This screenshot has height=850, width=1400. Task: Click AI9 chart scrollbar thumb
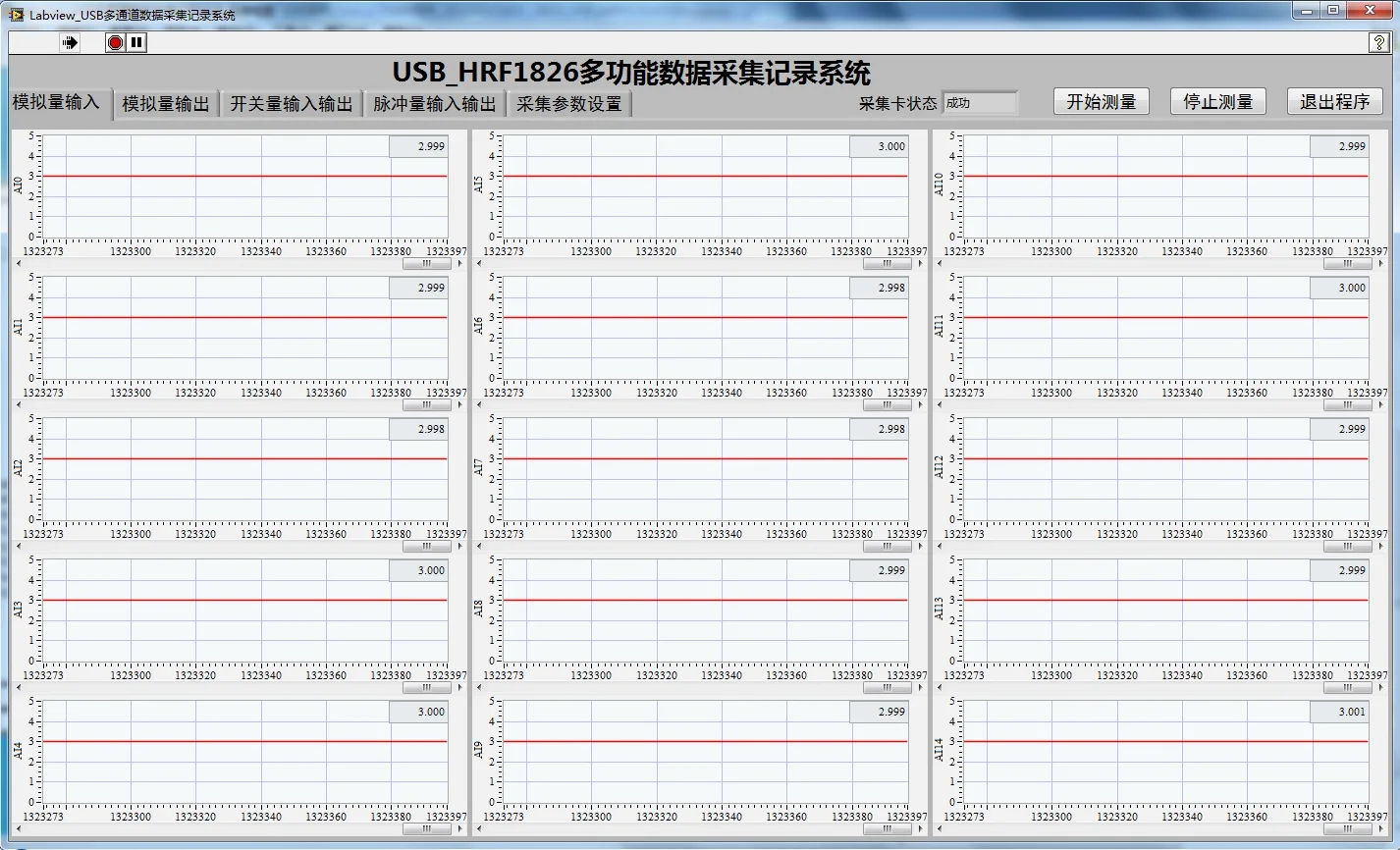point(888,828)
